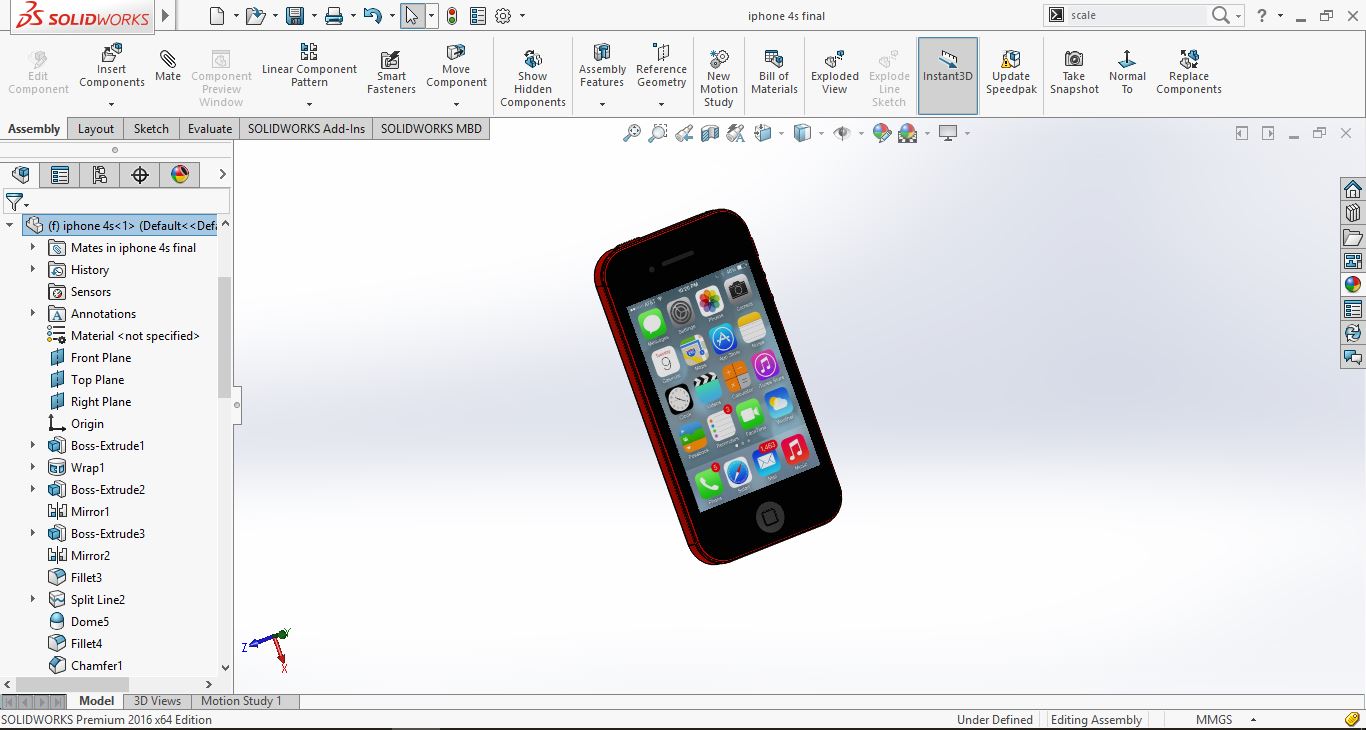This screenshot has width=1366, height=730.
Task: Create an Exploded View
Action: pyautogui.click(x=835, y=72)
